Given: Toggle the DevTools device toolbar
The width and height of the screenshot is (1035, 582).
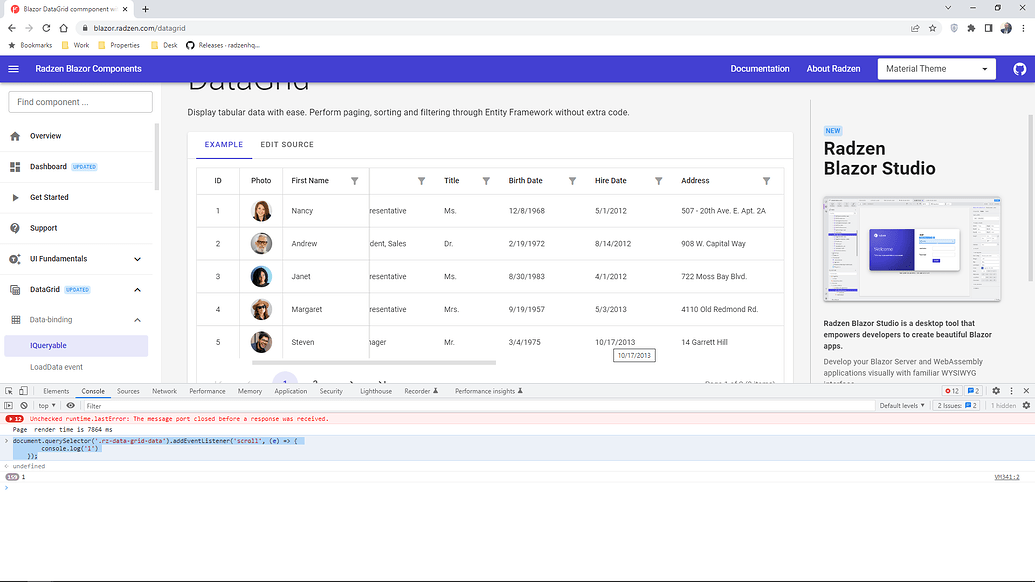Looking at the screenshot, I should point(23,391).
